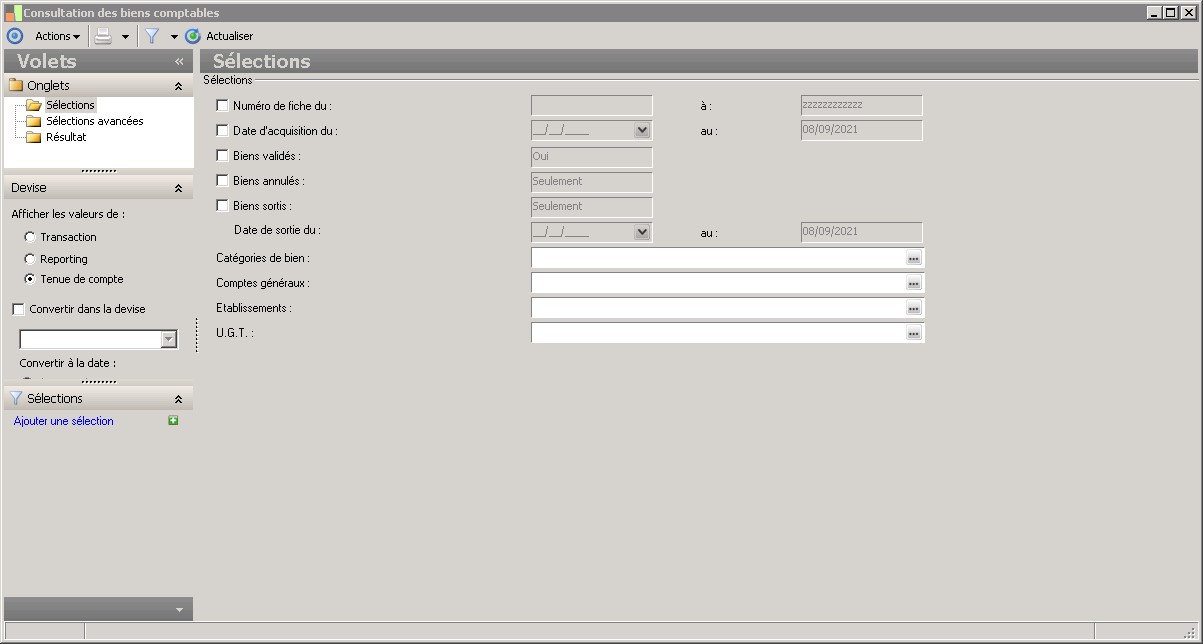1203x644 pixels.
Task: Collapse the Sélections filter section in Volets
Action: [x=178, y=399]
